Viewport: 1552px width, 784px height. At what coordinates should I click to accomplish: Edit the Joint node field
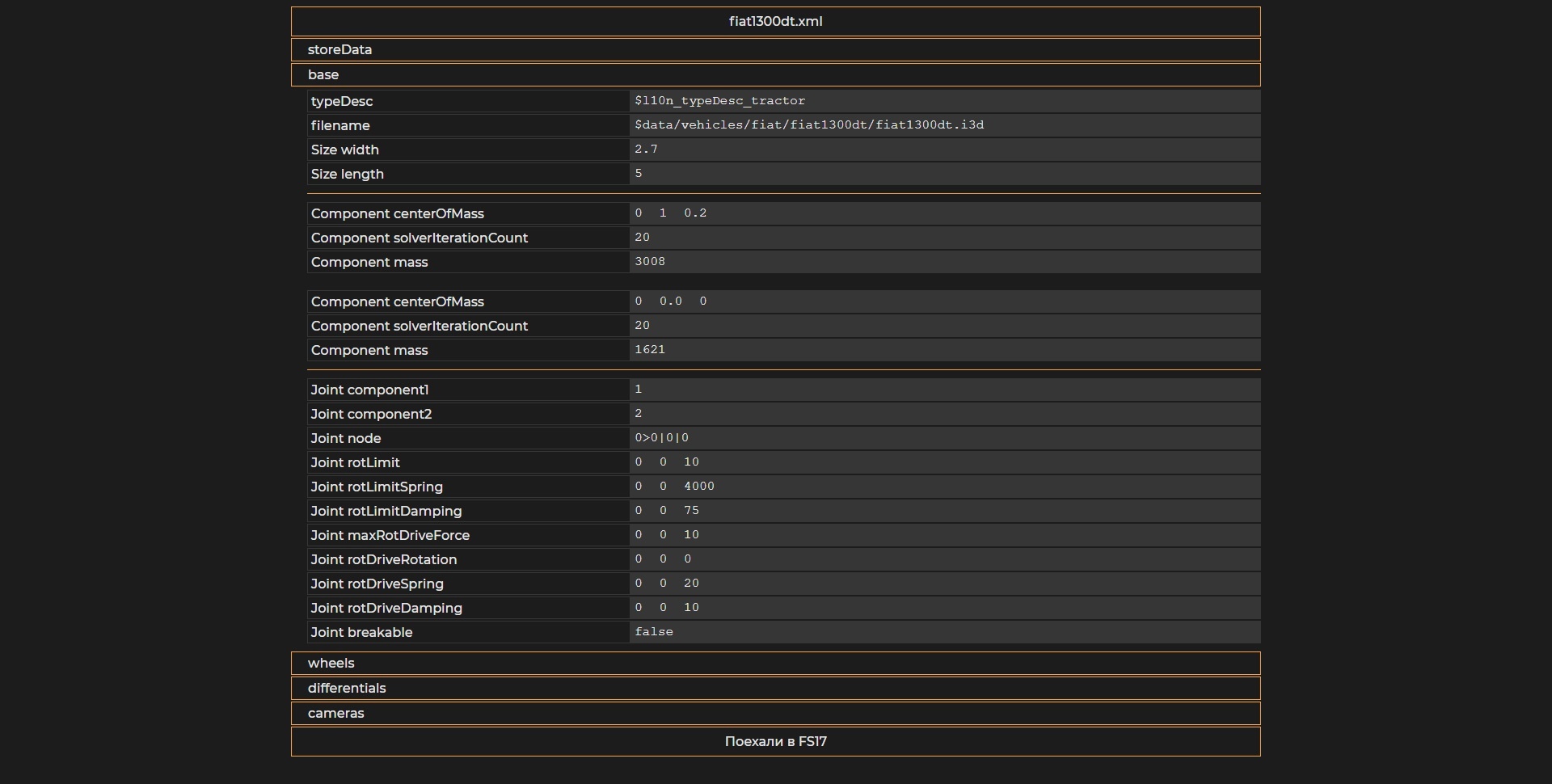pyautogui.click(x=945, y=438)
